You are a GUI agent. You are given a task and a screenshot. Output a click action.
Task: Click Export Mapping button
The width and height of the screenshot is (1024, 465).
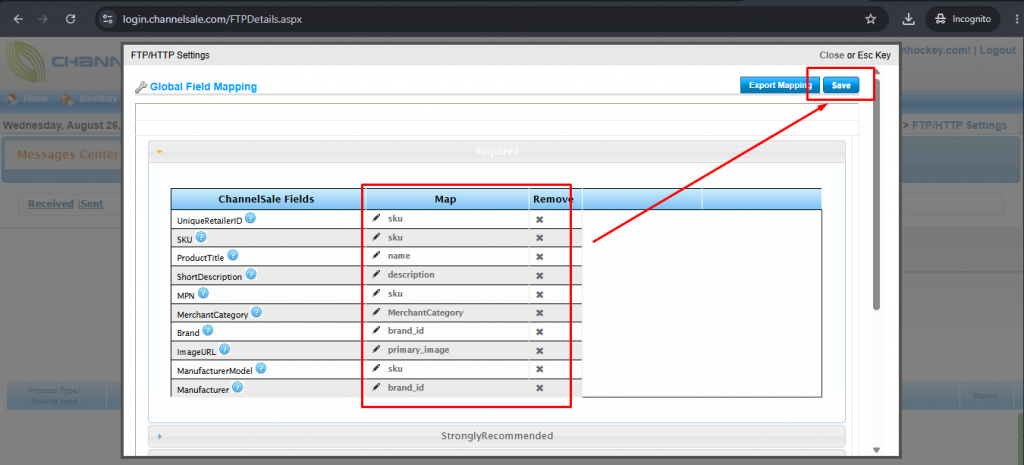tap(780, 86)
